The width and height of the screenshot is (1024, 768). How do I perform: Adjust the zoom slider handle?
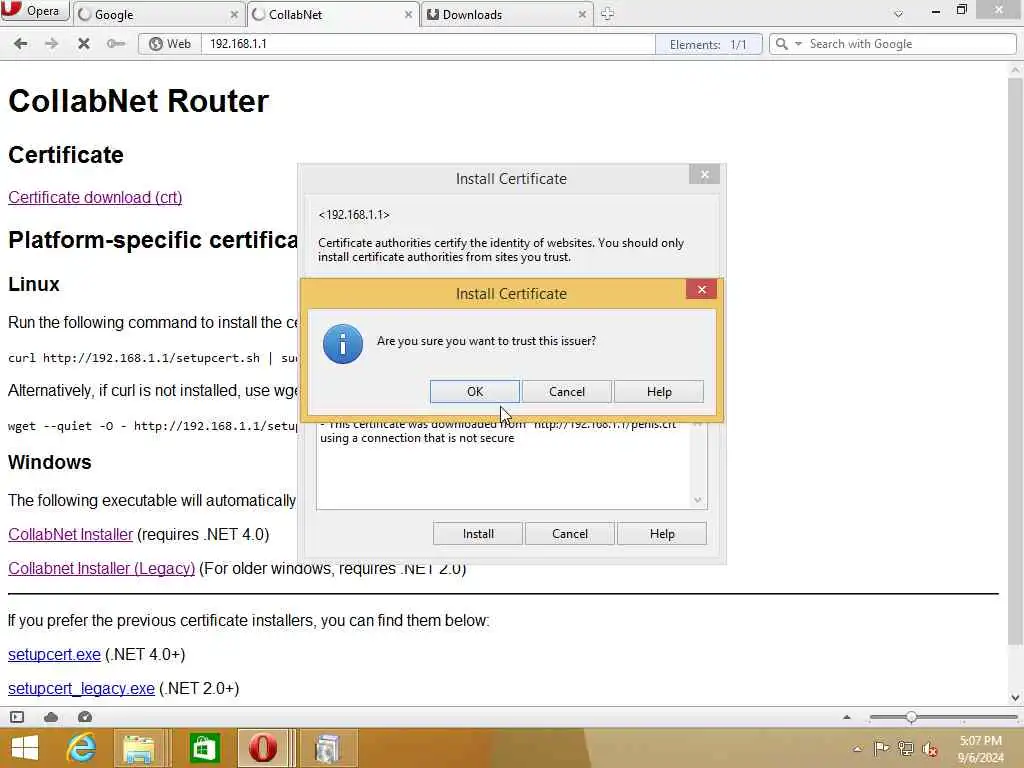[x=911, y=717]
